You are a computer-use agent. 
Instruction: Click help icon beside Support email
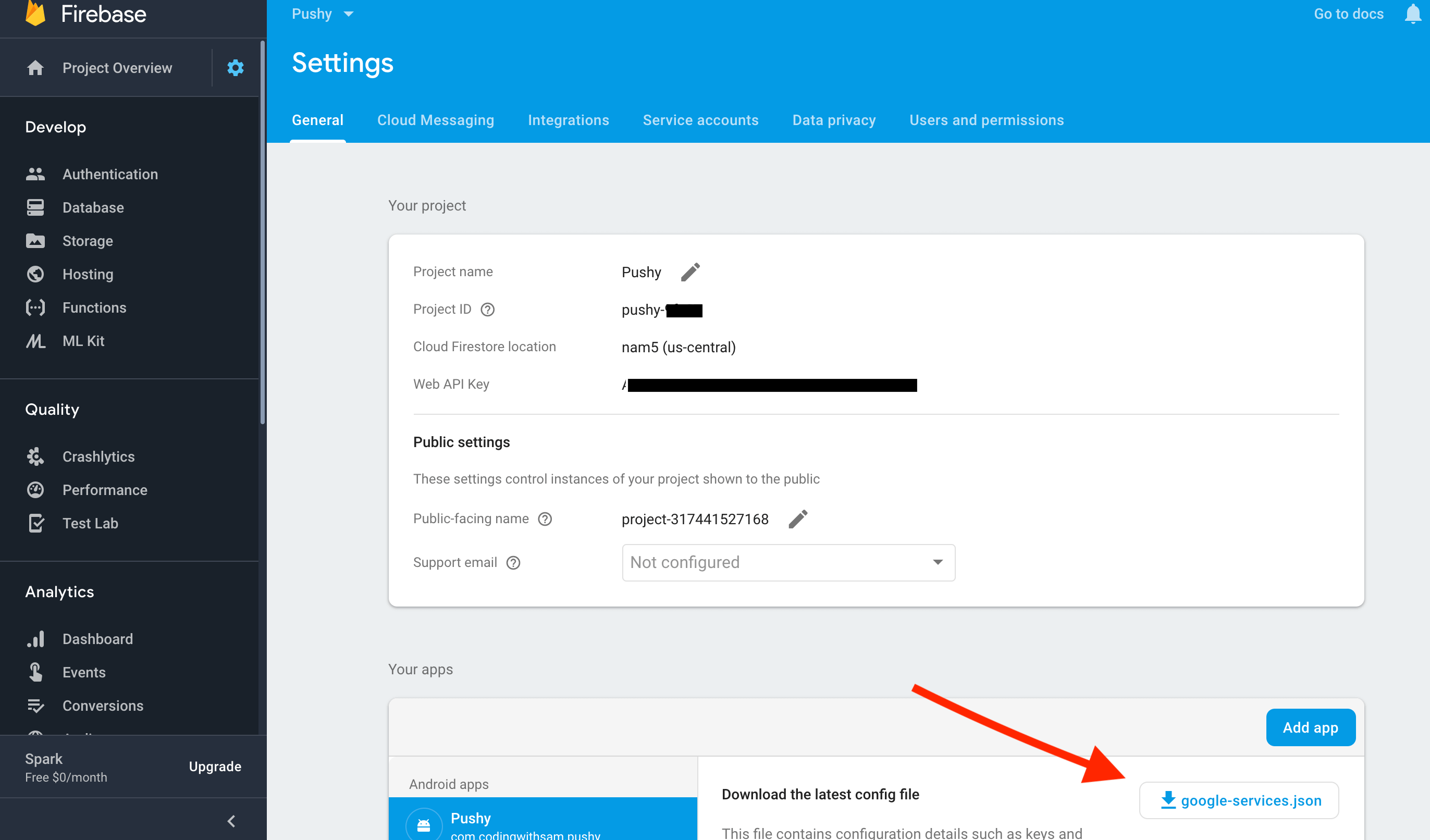(x=513, y=562)
